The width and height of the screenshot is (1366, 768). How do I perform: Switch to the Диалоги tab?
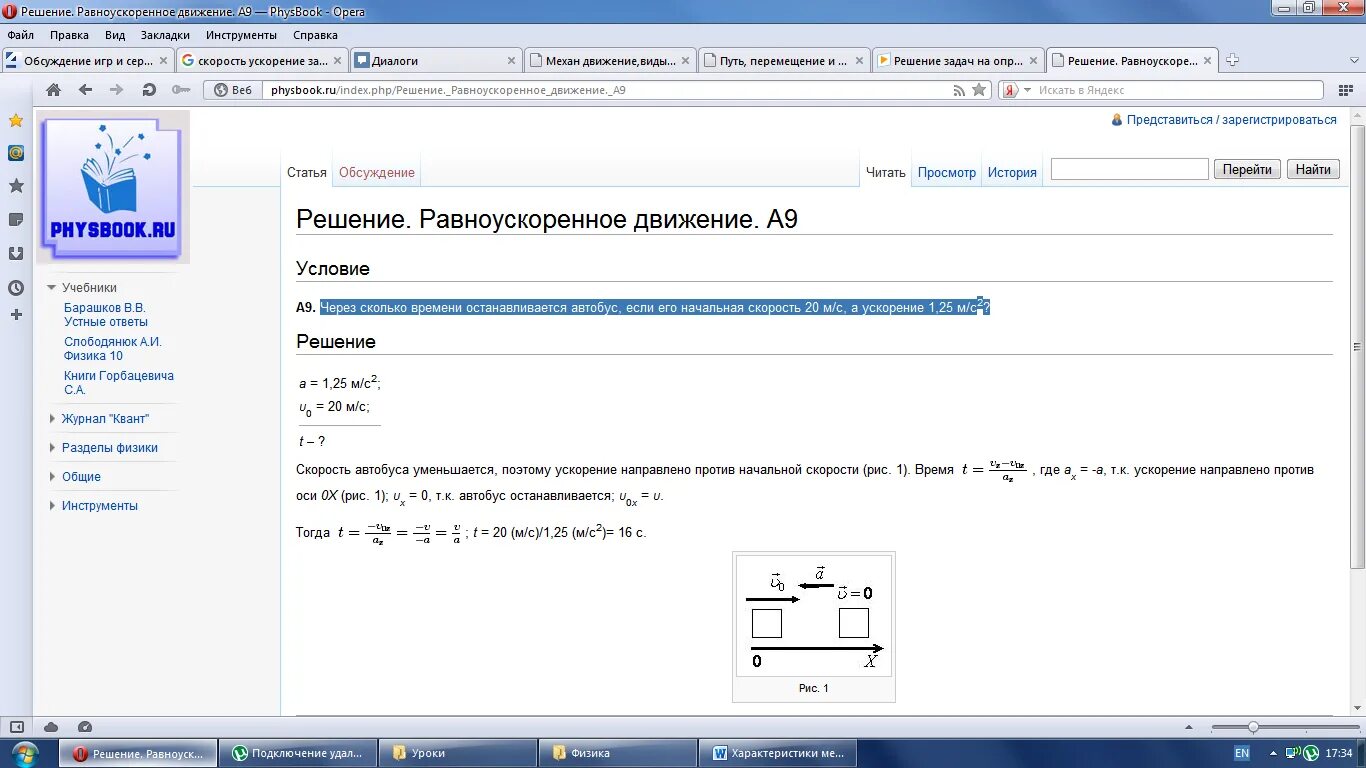click(437, 61)
